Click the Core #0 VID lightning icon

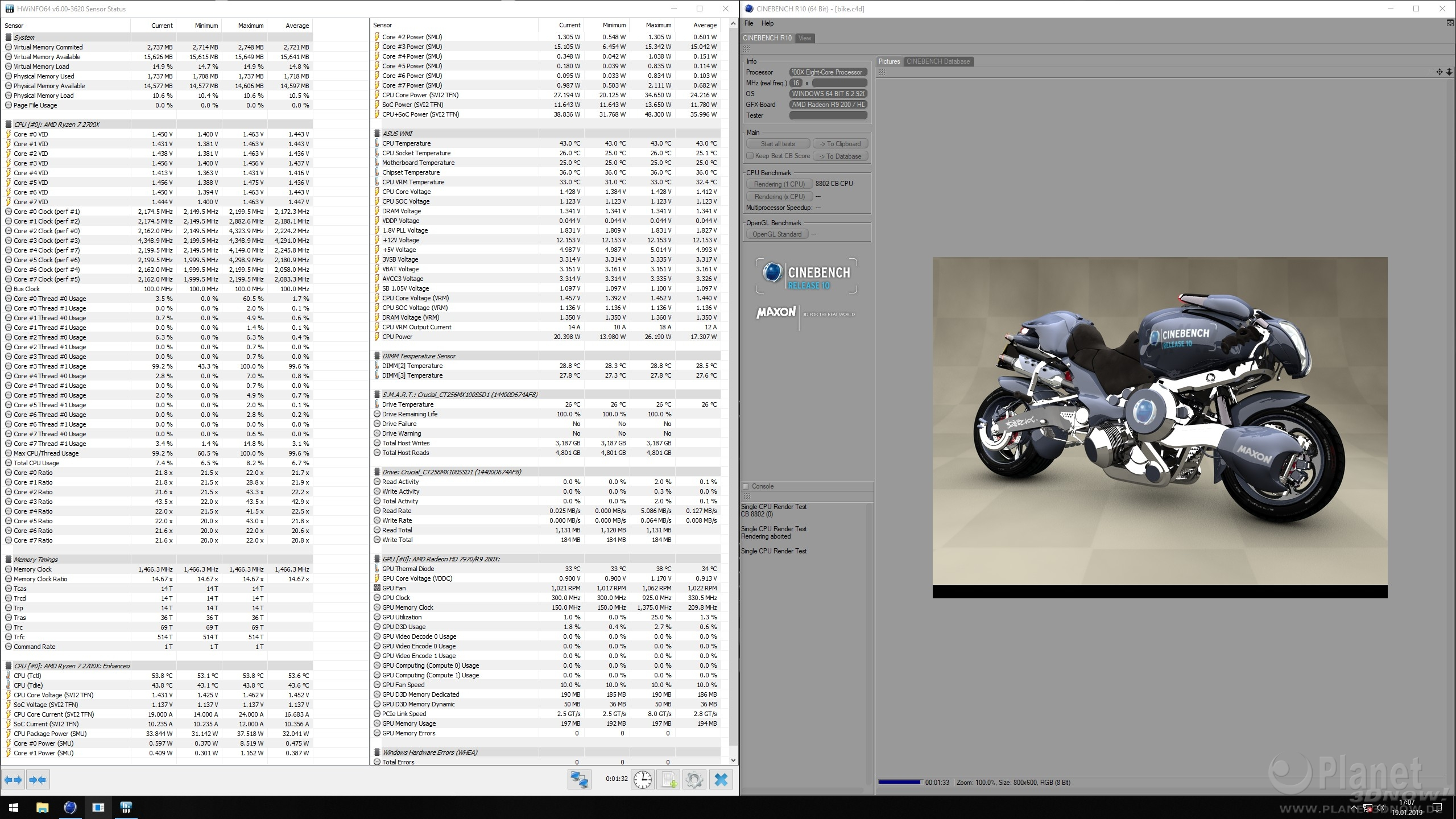[x=9, y=134]
